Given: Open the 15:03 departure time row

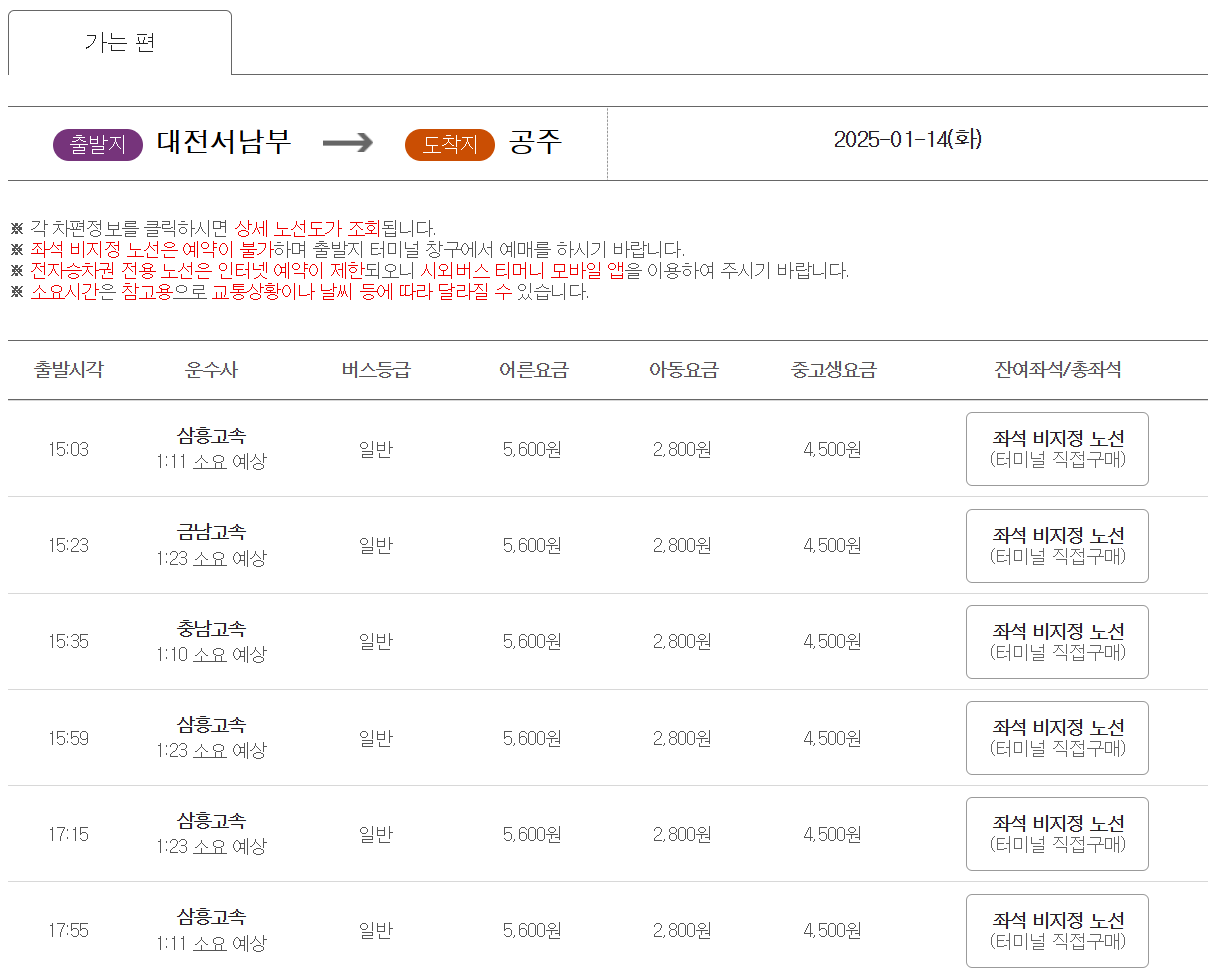Looking at the screenshot, I should (x=608, y=449).
